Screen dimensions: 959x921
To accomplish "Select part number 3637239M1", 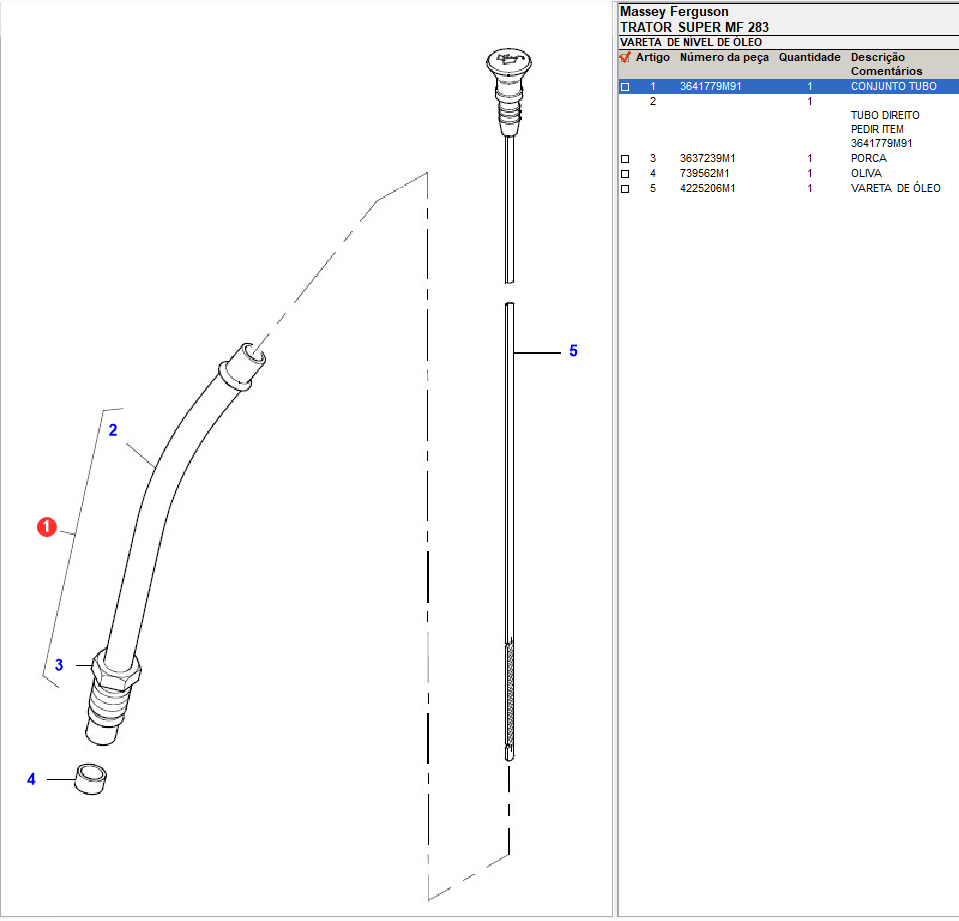I will [x=707, y=159].
